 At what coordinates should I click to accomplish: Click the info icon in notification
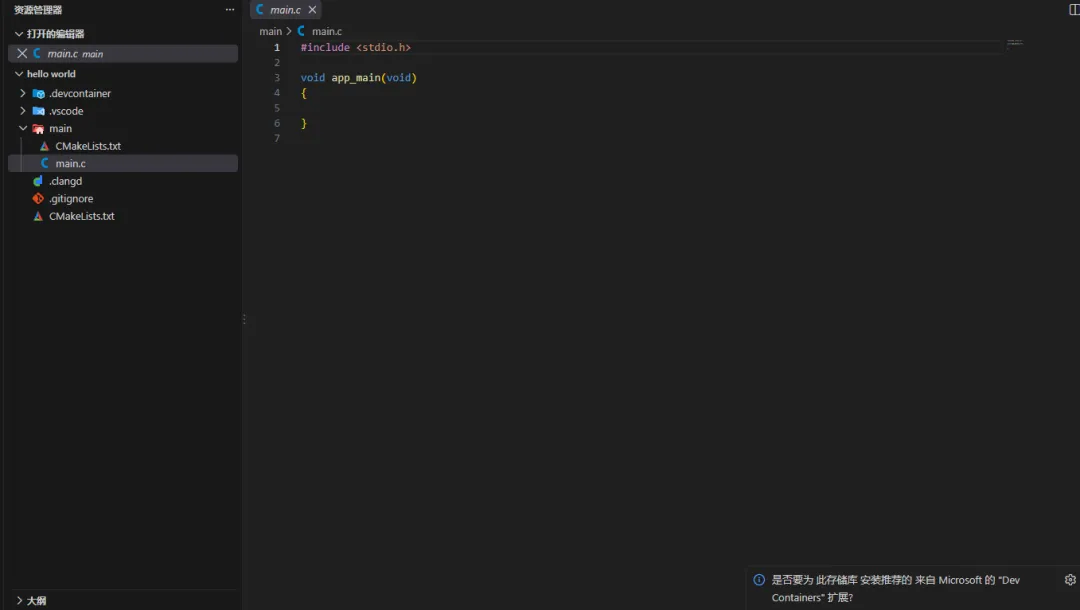point(759,580)
